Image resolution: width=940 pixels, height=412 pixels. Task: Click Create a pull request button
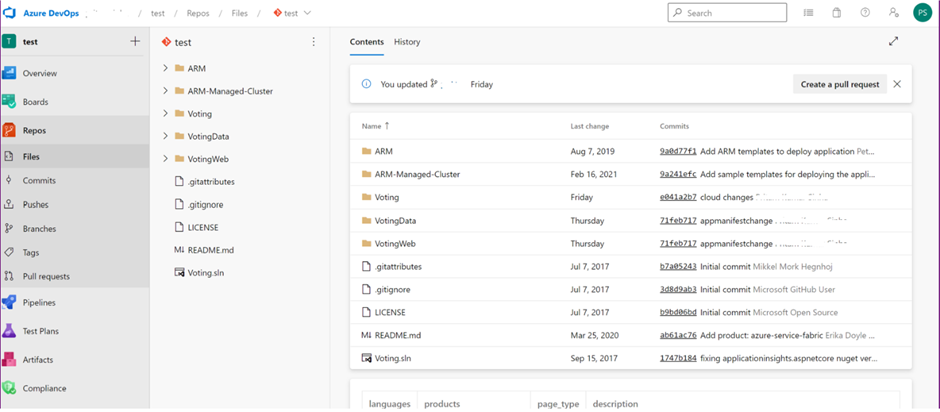pyautogui.click(x=840, y=84)
